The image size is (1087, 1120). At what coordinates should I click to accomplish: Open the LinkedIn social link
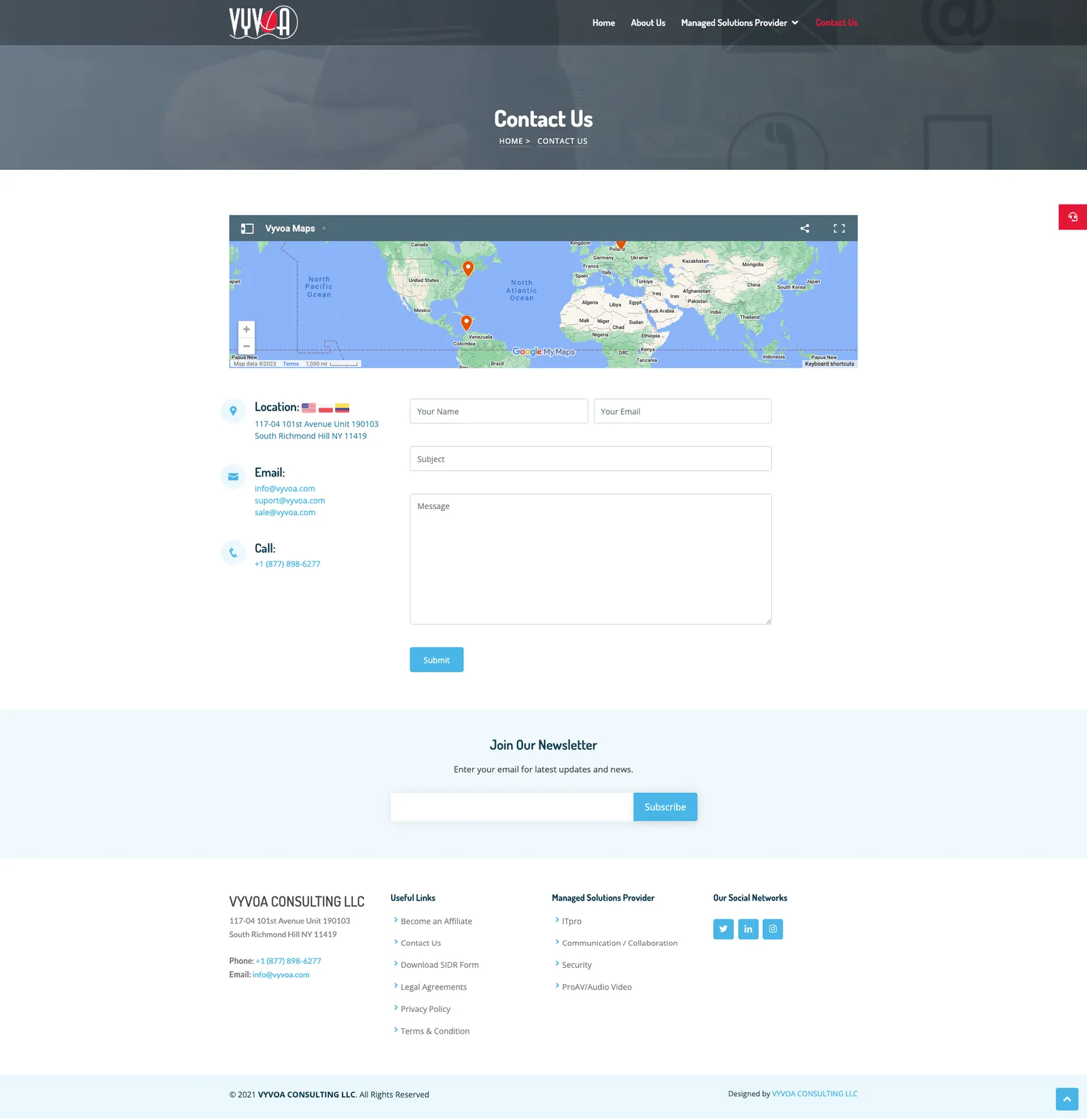click(748, 929)
